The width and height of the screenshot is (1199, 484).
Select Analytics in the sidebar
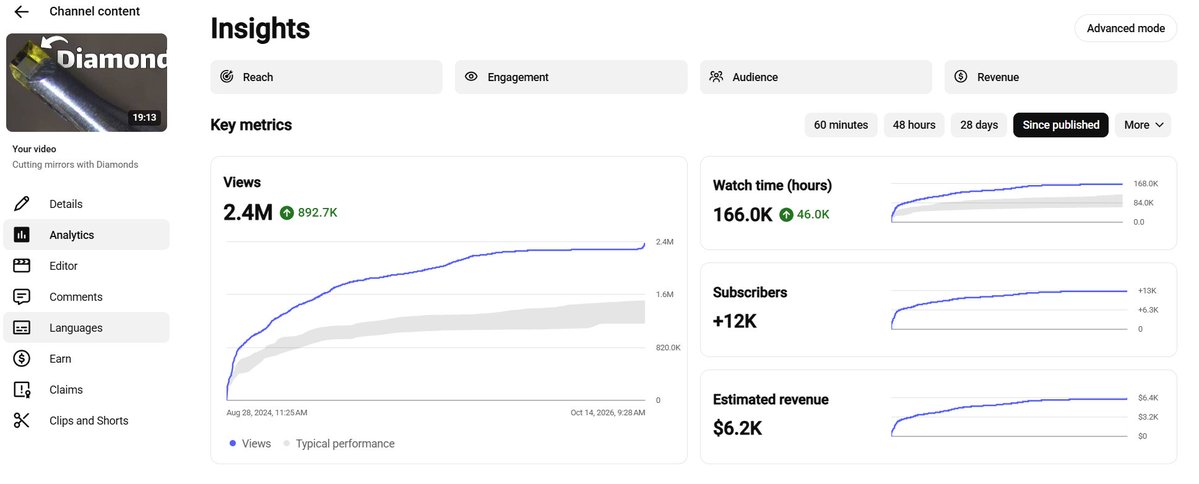pos(86,235)
